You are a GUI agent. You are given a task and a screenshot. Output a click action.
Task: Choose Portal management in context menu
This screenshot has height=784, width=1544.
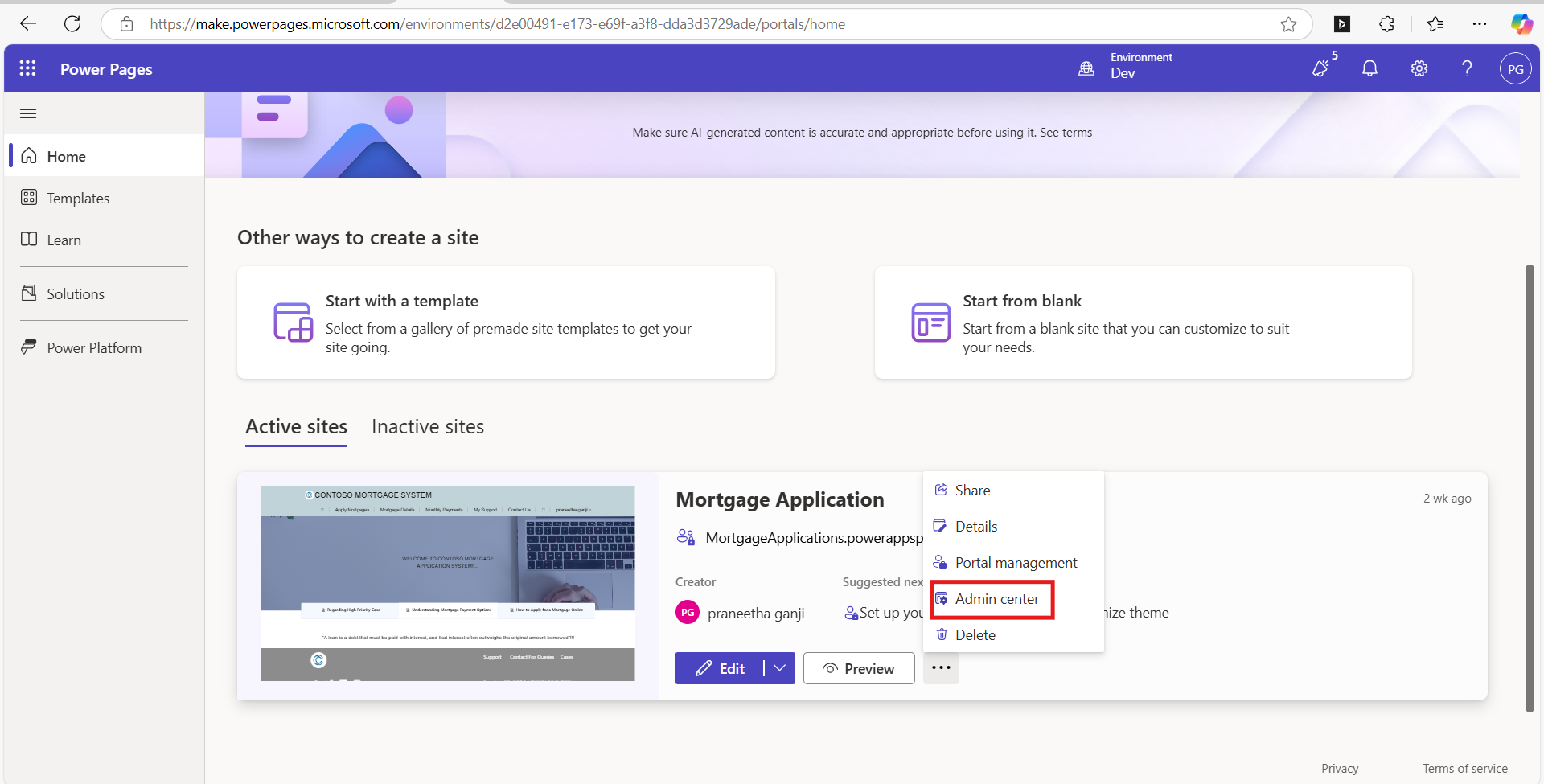pos(1015,563)
